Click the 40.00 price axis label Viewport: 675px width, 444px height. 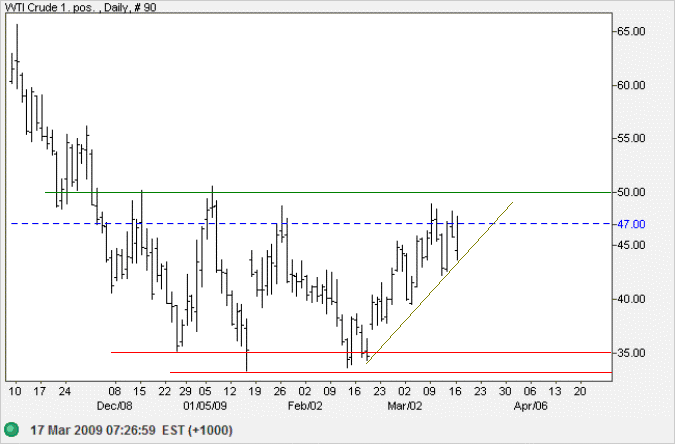click(631, 299)
